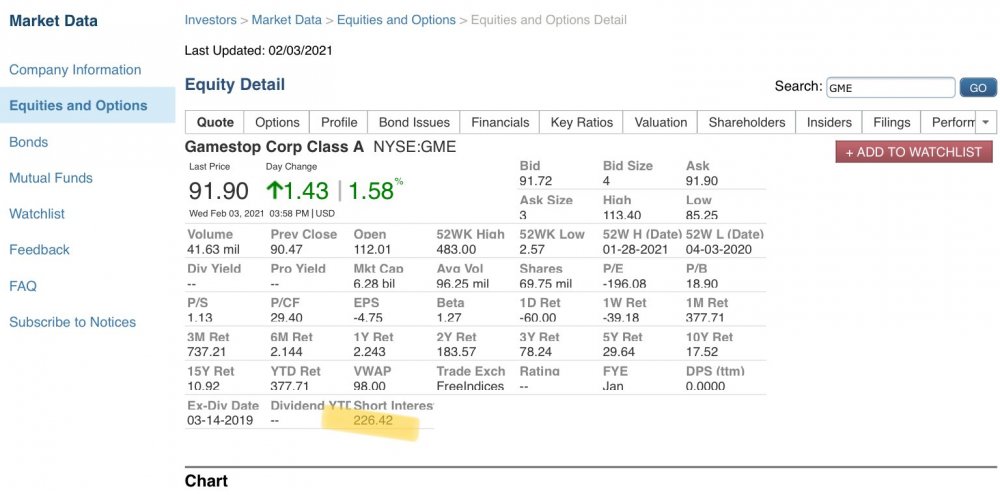Open the Options tab
The image size is (1000, 495).
click(x=277, y=122)
